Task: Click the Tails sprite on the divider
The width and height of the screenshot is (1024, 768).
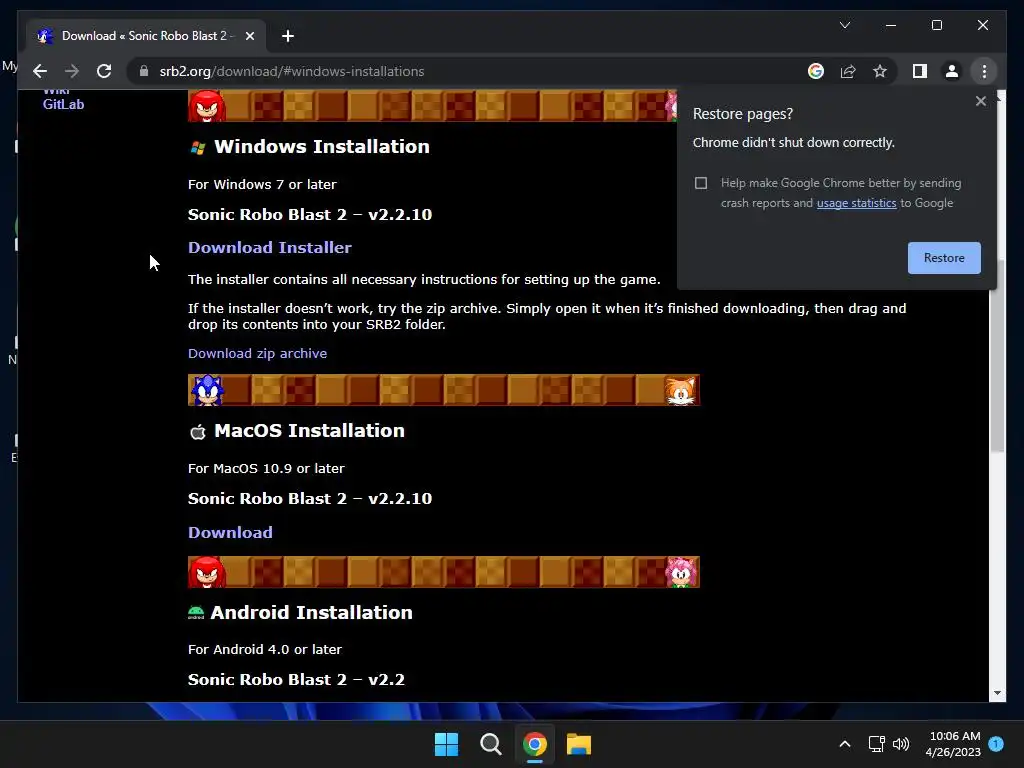Action: pos(680,390)
